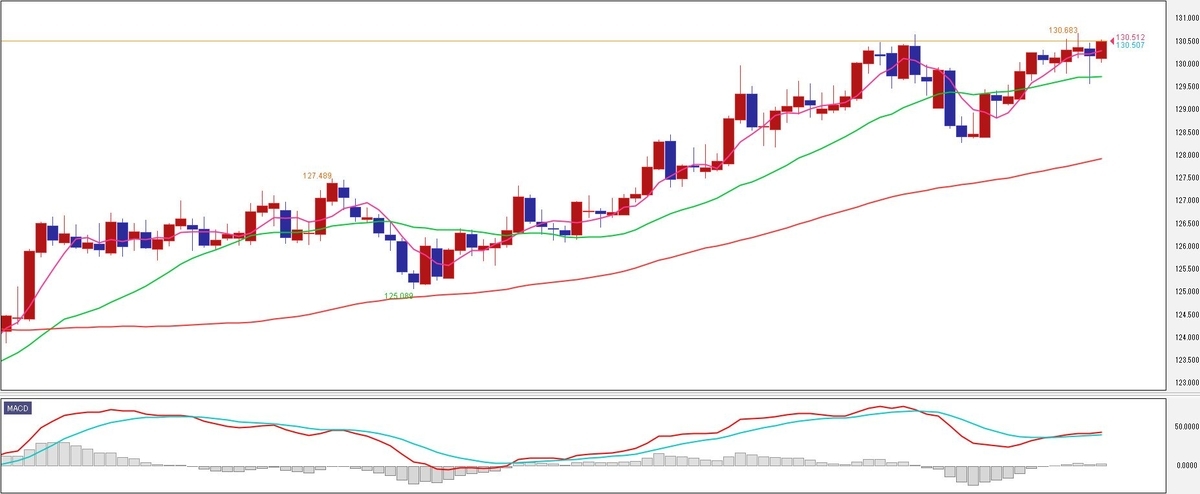
Task: Click 0.0000 on the MACD axis
Action: [x=1188, y=465]
